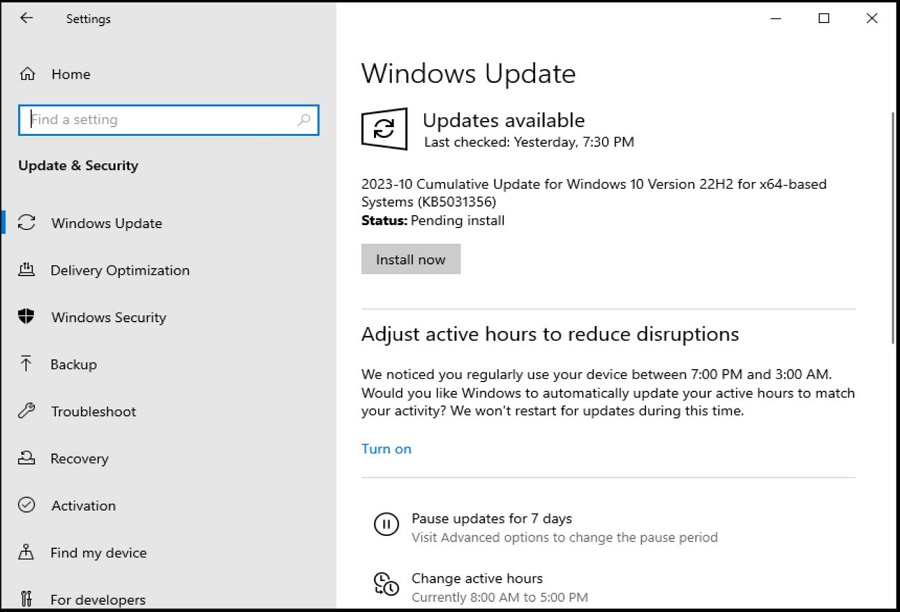This screenshot has width=900, height=612.
Task: Open Delivery Optimization settings
Action: [x=119, y=270]
